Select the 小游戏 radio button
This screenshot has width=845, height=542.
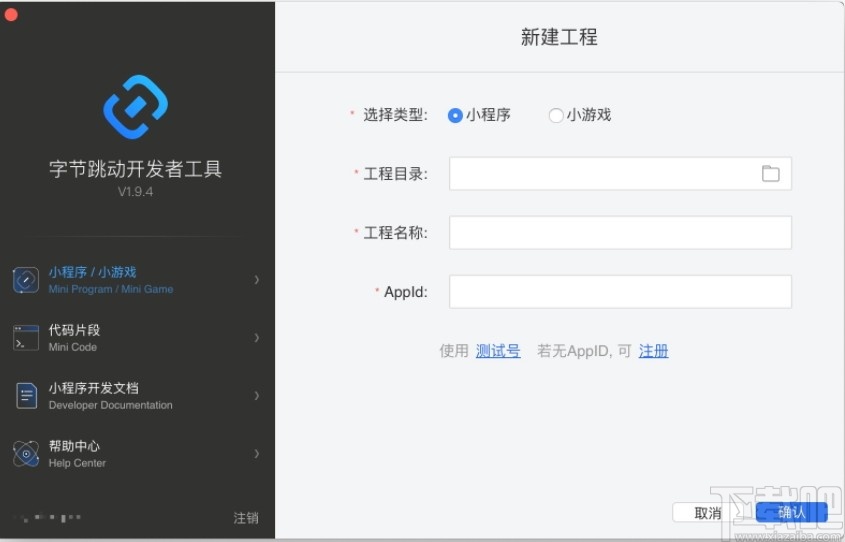(x=556, y=115)
